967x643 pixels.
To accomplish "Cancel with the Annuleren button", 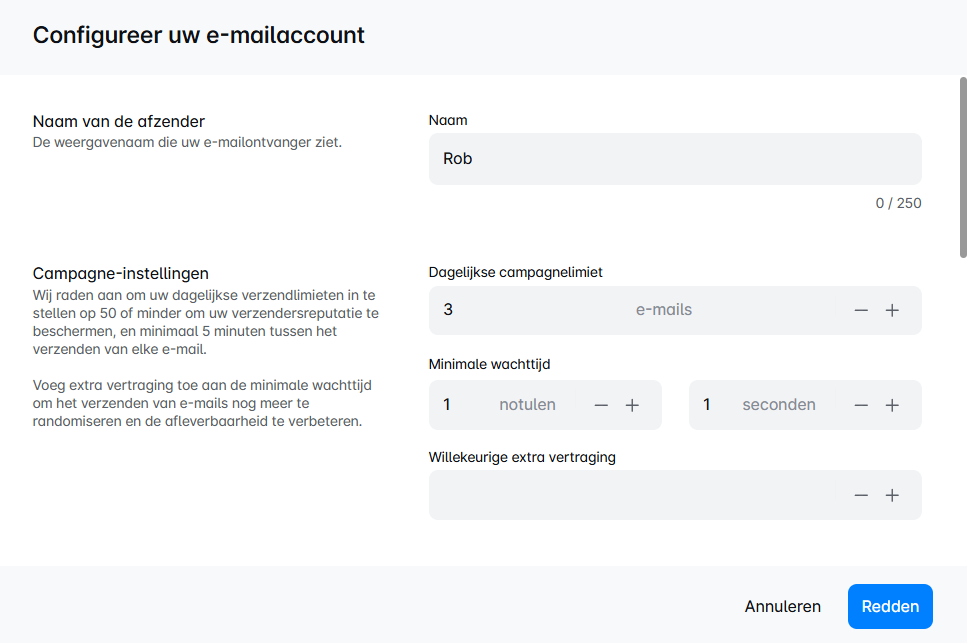I will point(782,606).
